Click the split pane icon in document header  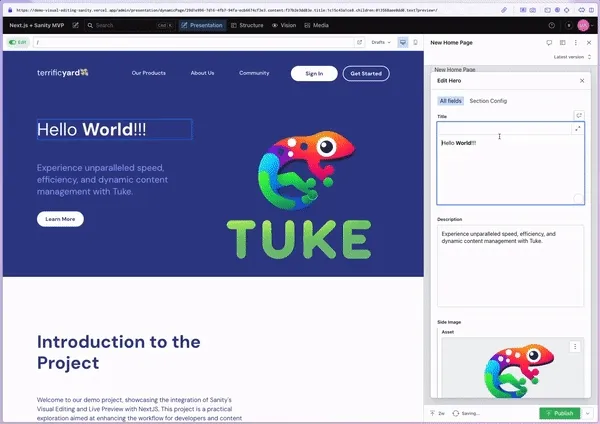562,43
